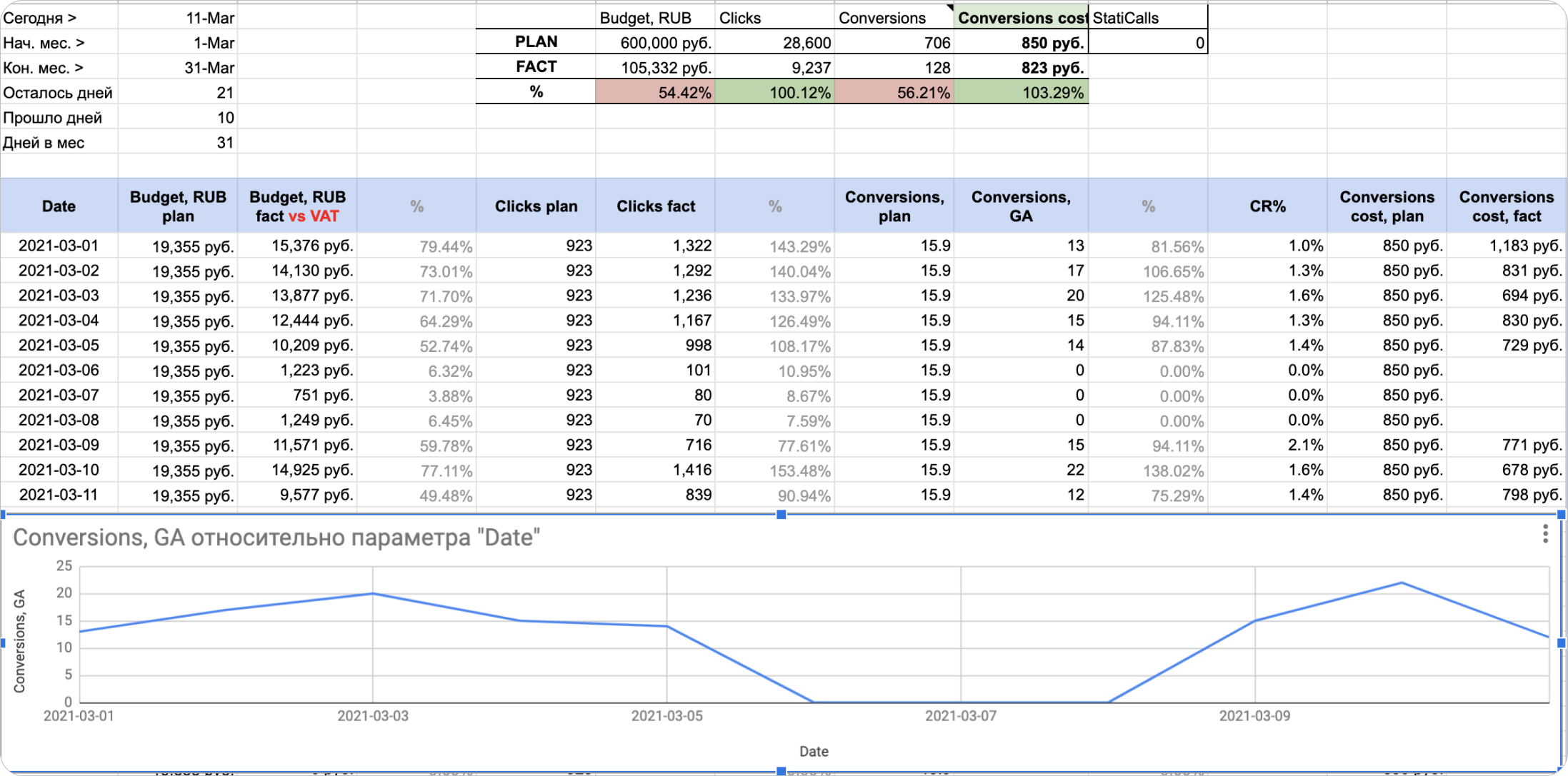Open the chart's three-dot options menu

[x=1544, y=534]
